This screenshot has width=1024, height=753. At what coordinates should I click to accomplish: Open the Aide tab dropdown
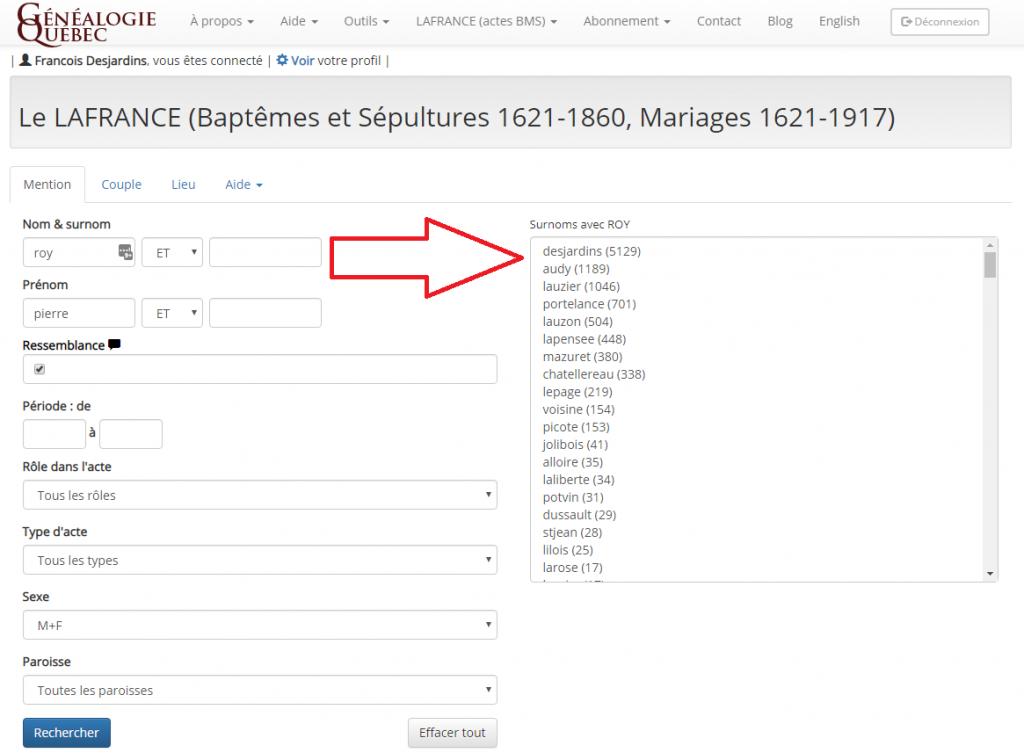tap(244, 185)
